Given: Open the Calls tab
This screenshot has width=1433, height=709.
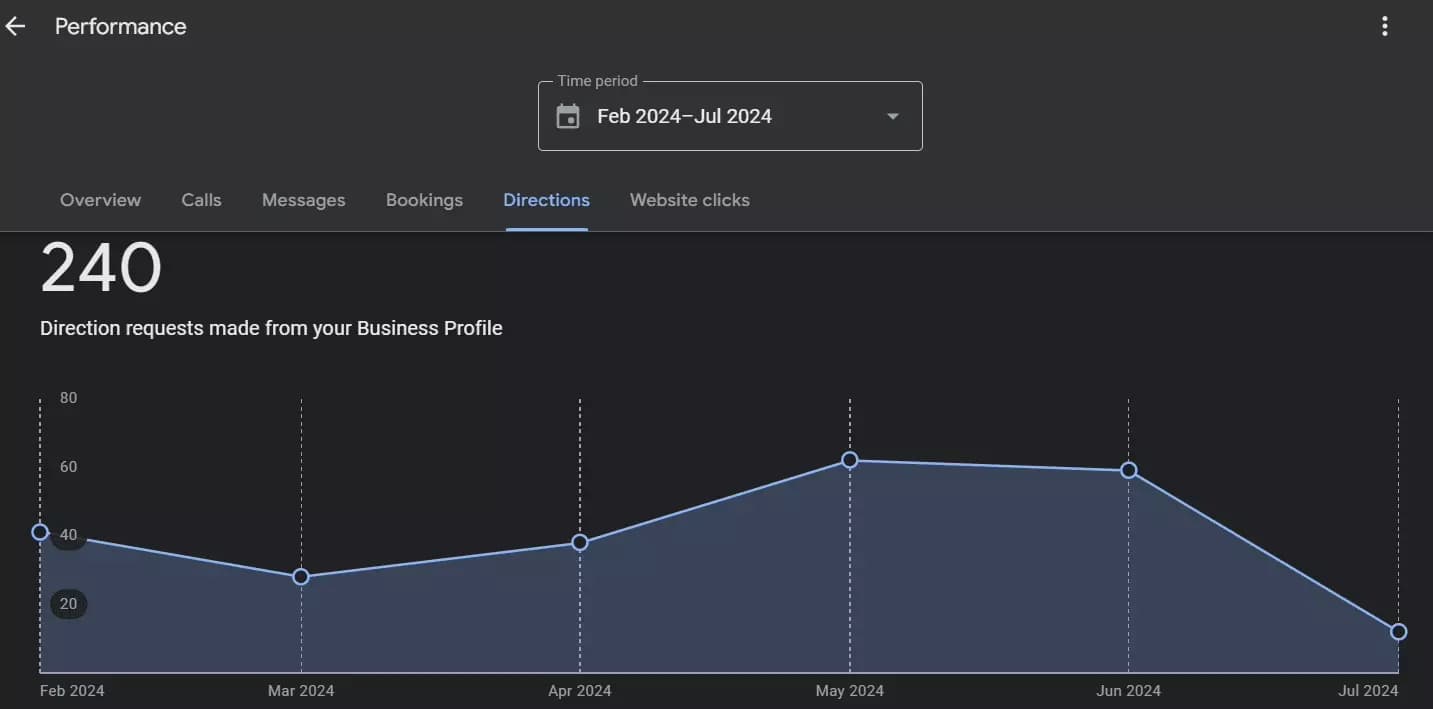Looking at the screenshot, I should tap(201, 200).
